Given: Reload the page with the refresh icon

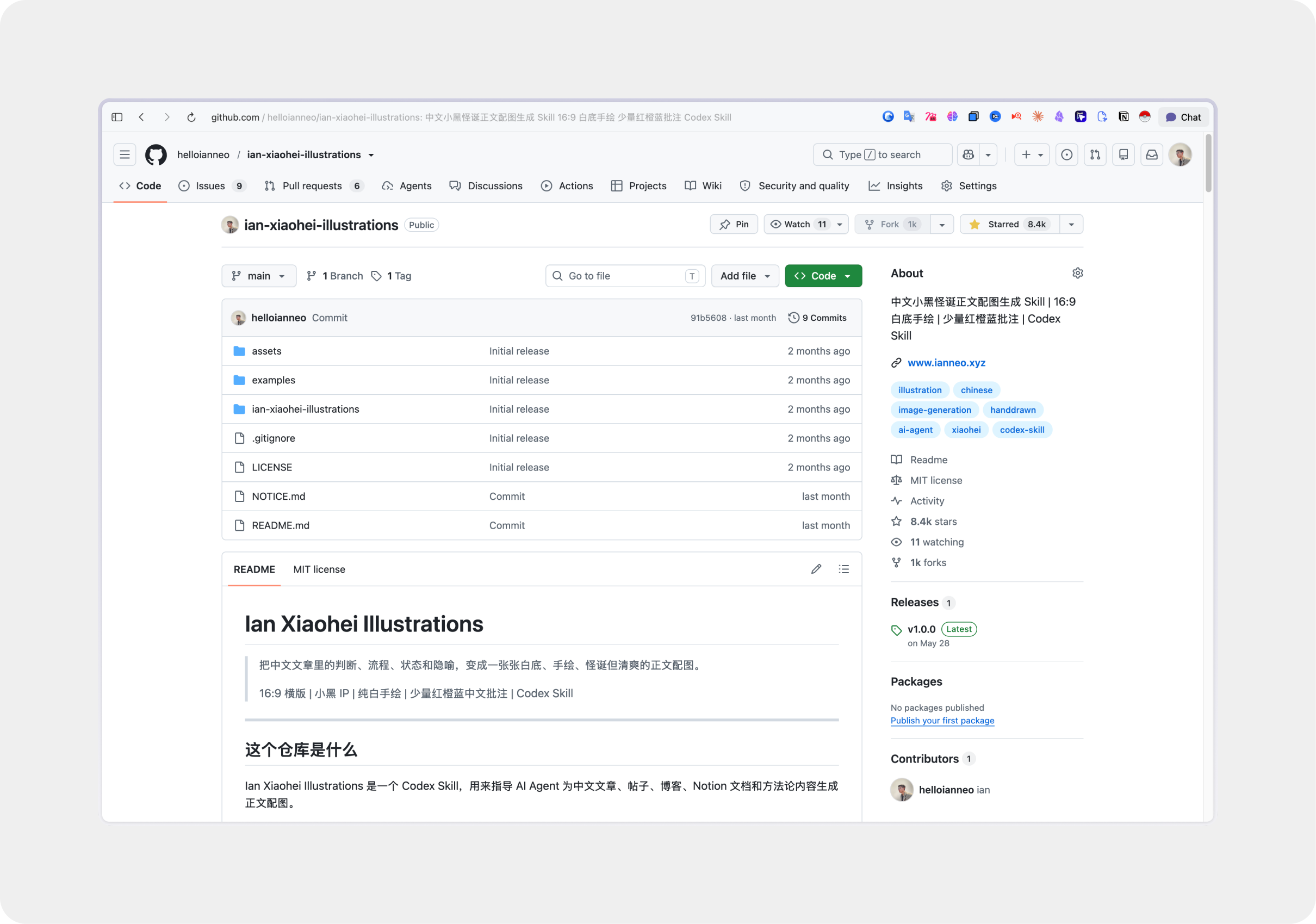Looking at the screenshot, I should point(191,117).
